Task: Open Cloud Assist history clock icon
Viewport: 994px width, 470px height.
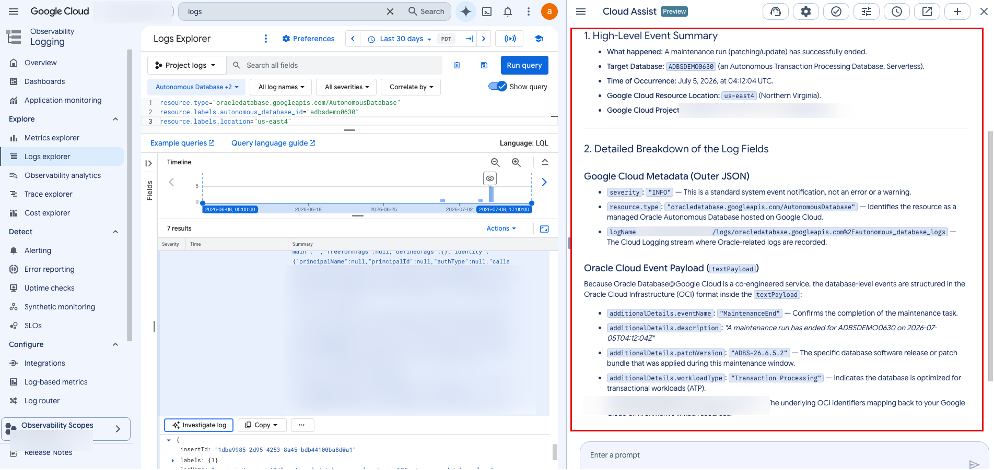Action: [896, 11]
